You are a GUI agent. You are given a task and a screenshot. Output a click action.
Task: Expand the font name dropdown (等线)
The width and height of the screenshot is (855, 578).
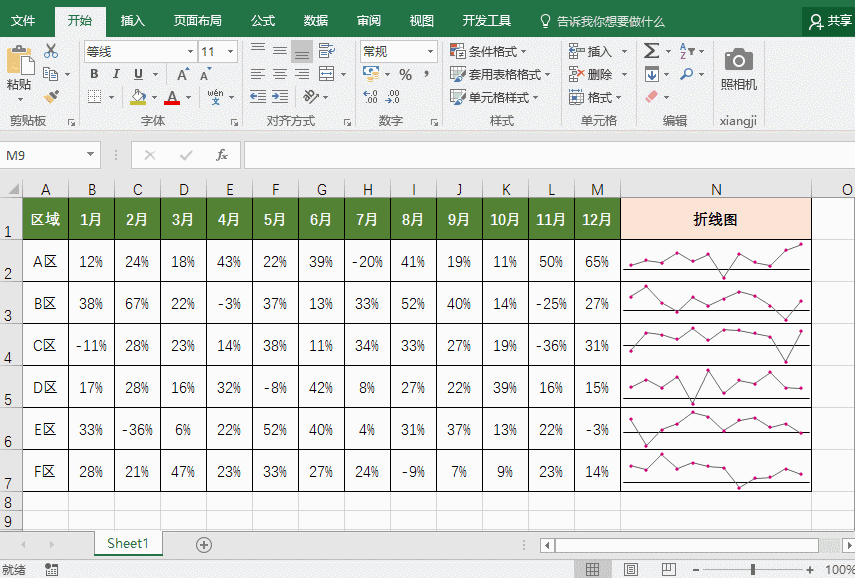click(190, 52)
